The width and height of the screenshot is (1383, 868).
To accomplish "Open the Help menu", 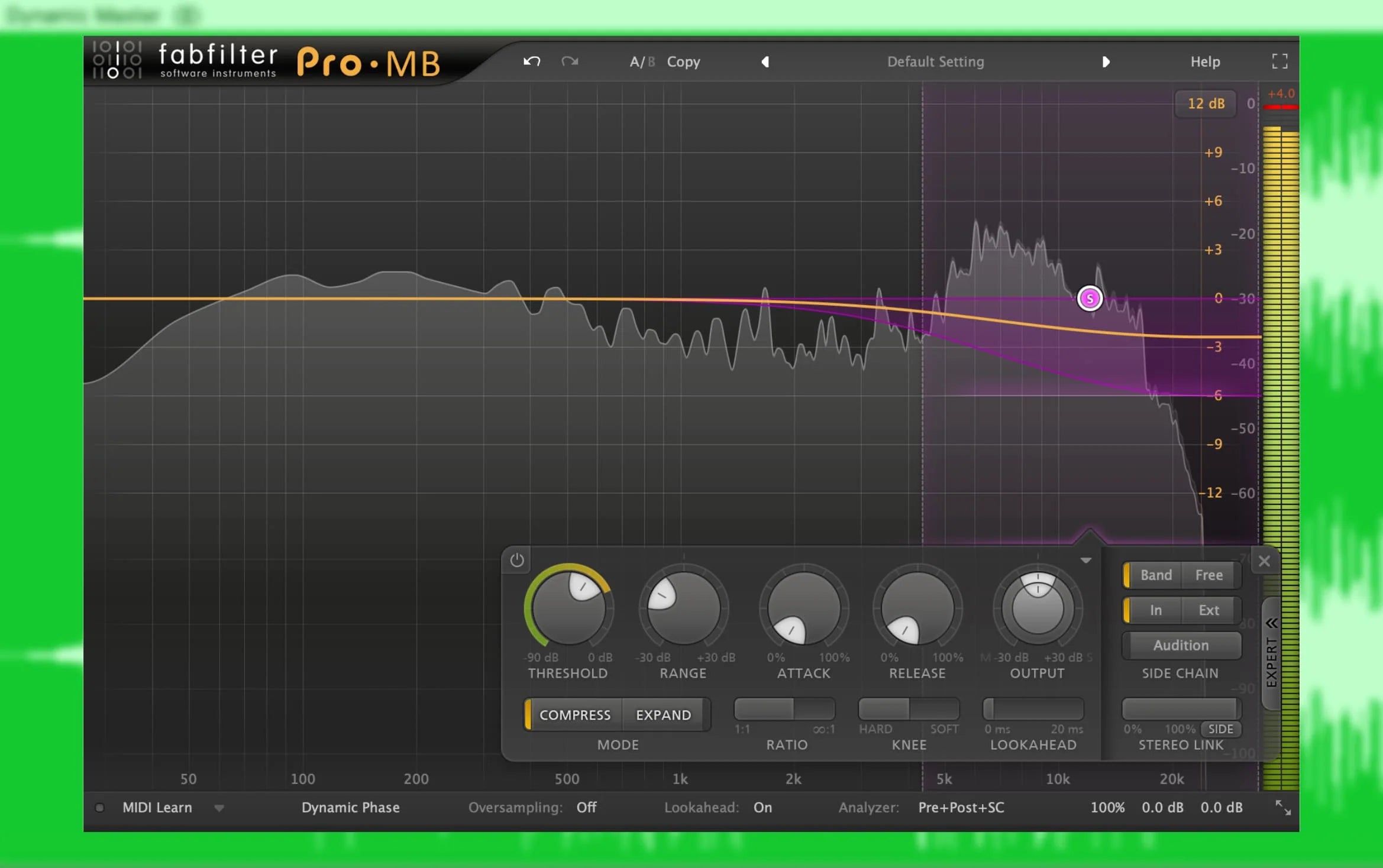I will 1205,61.
